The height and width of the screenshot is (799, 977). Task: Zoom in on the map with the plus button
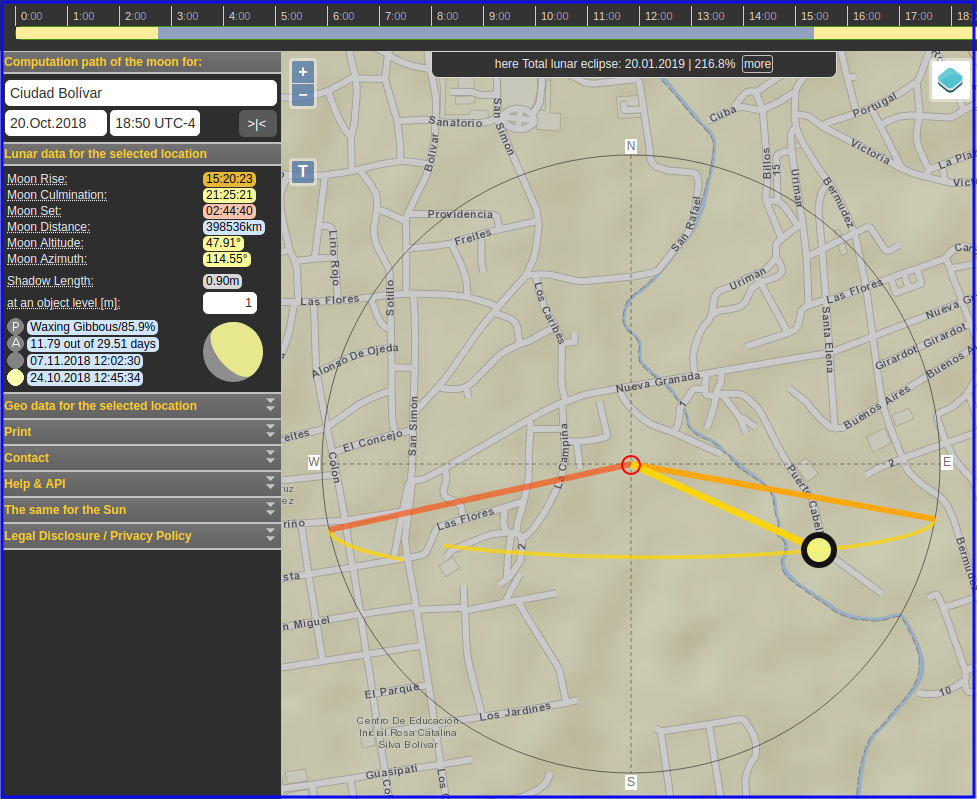tap(302, 72)
